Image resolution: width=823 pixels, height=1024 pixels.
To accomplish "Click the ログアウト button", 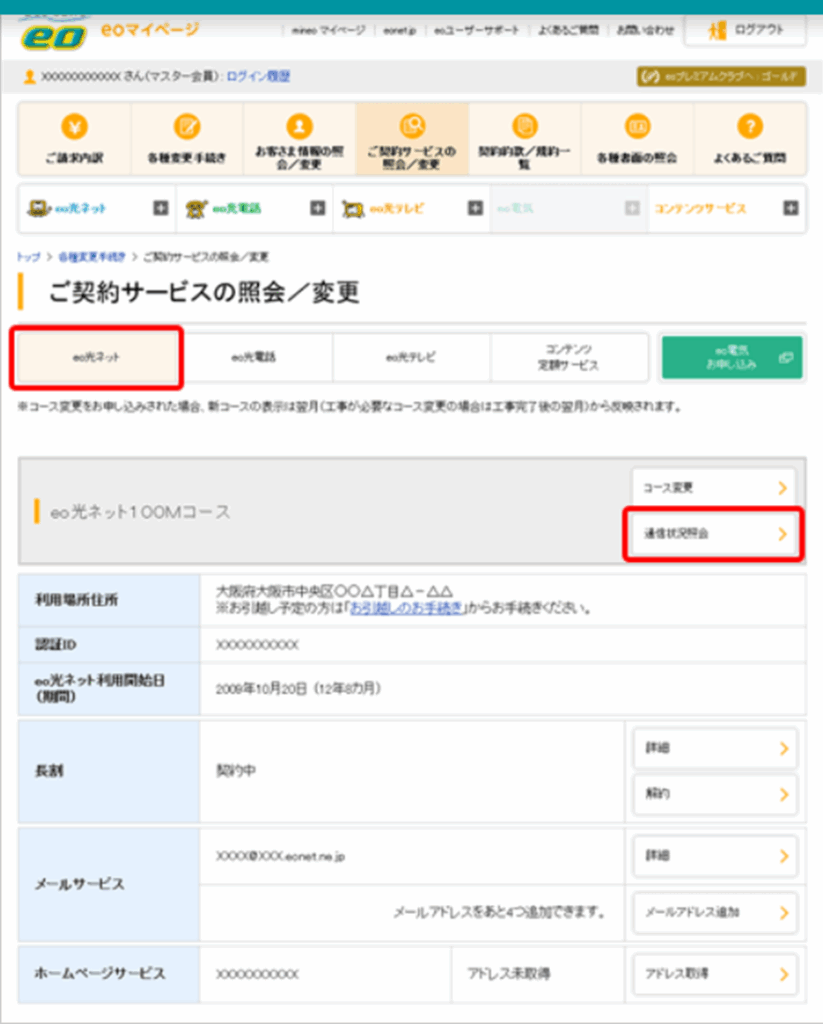I will (x=745, y=30).
